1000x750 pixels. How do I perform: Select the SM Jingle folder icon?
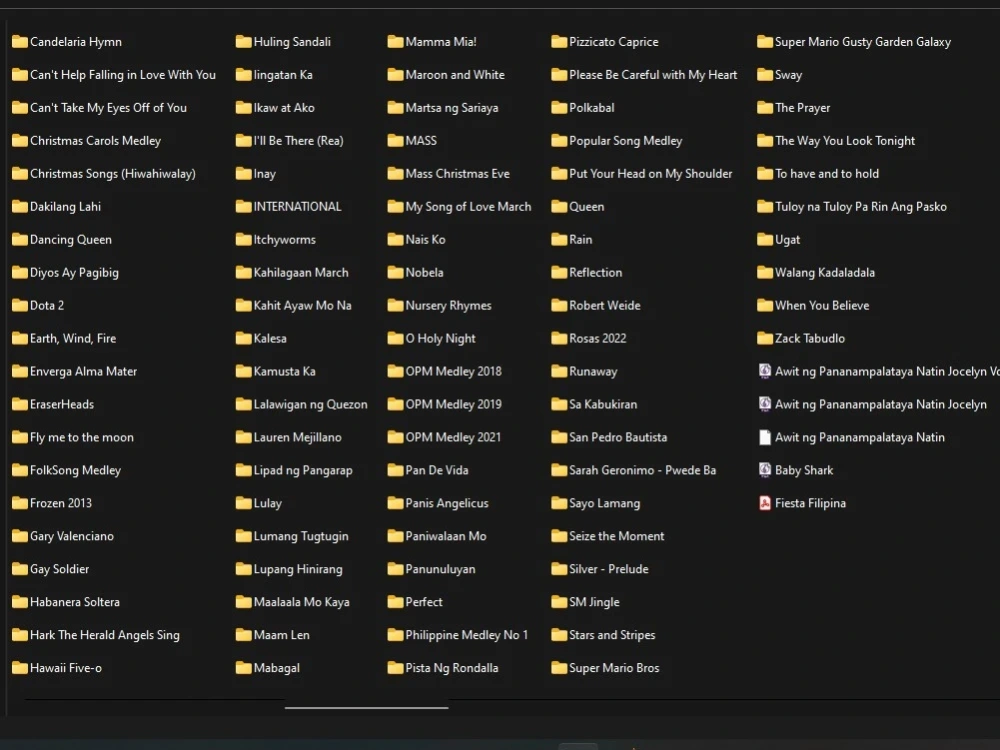[559, 601]
